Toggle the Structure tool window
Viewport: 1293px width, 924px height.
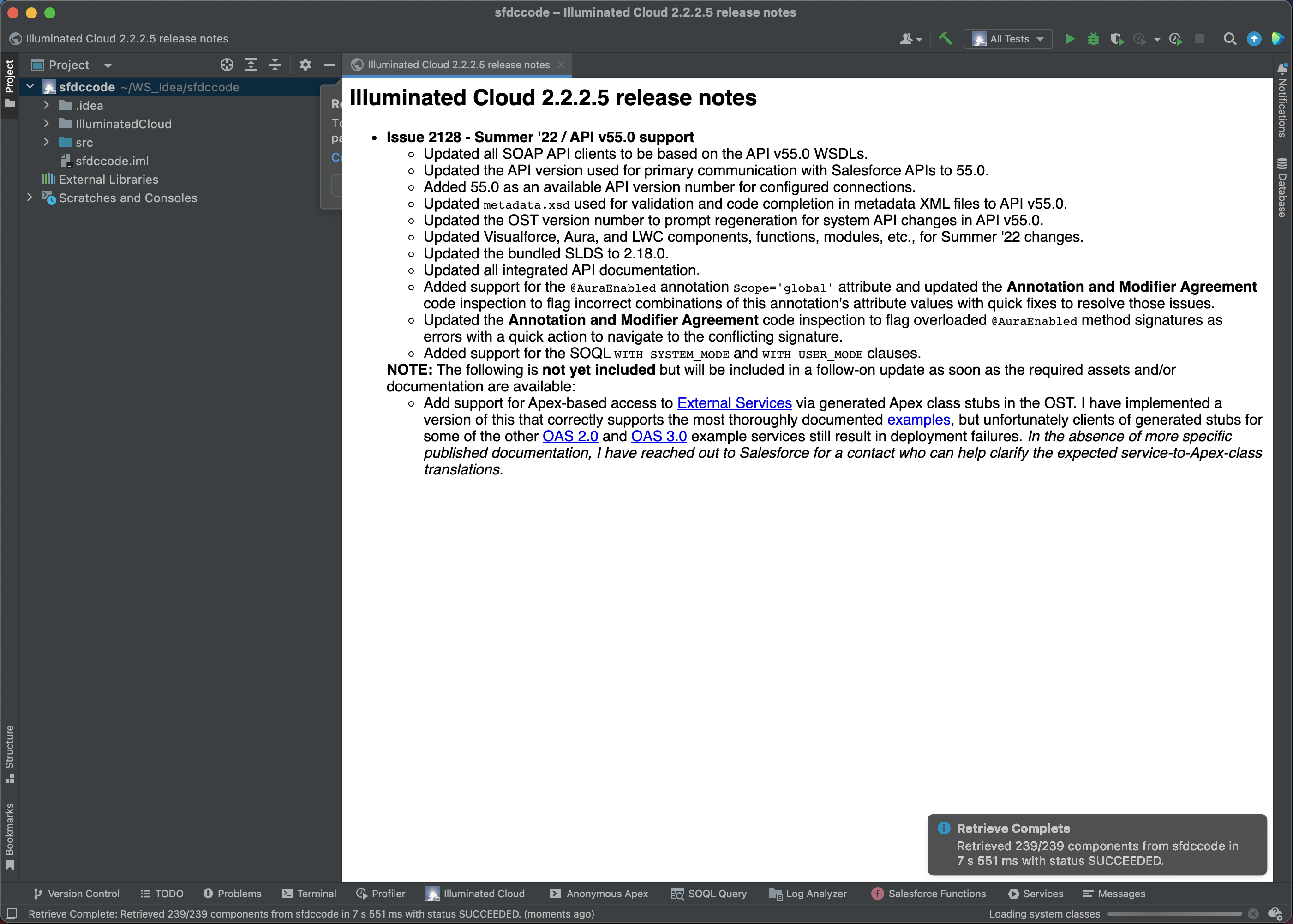click(9, 753)
